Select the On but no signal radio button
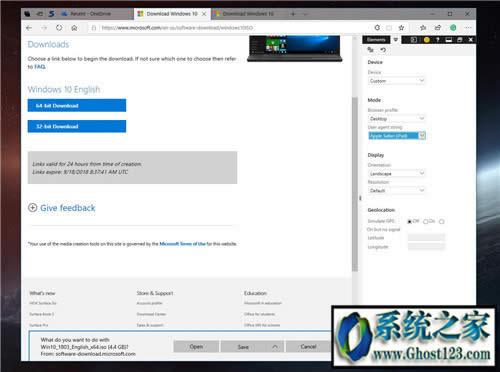Image resolution: width=500 pixels, height=372 pixels. pos(442,222)
